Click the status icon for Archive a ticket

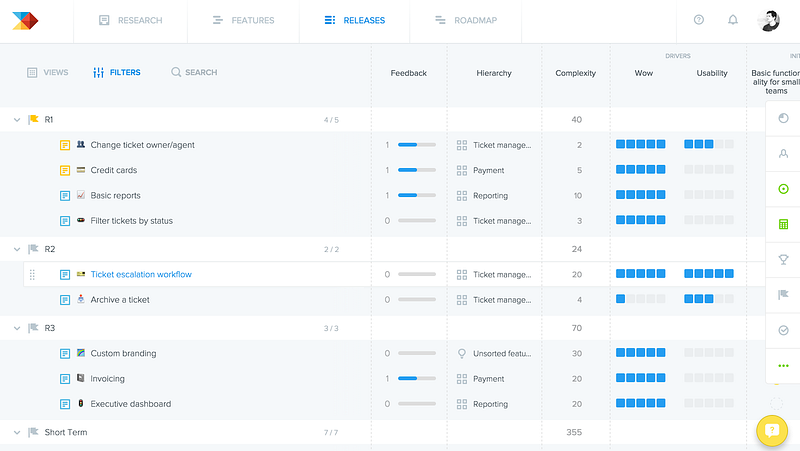pyautogui.click(x=65, y=300)
